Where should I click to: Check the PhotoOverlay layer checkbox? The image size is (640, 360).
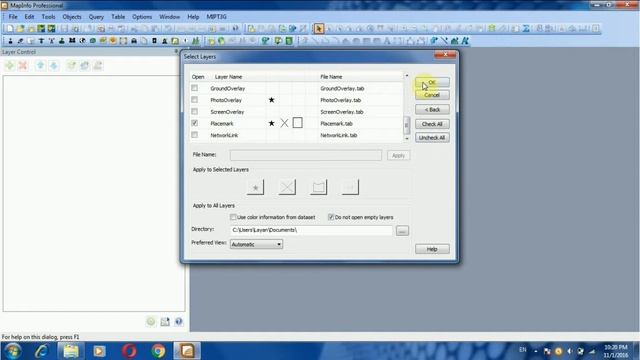(194, 100)
